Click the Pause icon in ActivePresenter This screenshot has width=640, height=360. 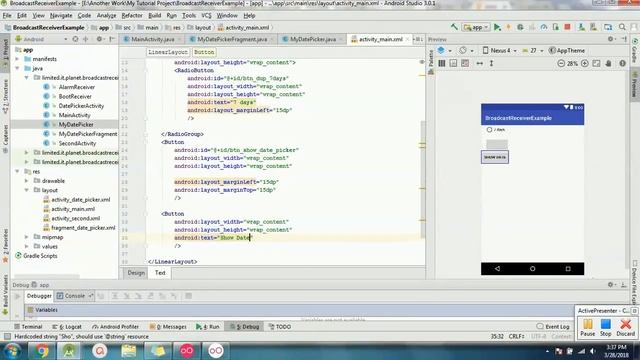coord(587,327)
